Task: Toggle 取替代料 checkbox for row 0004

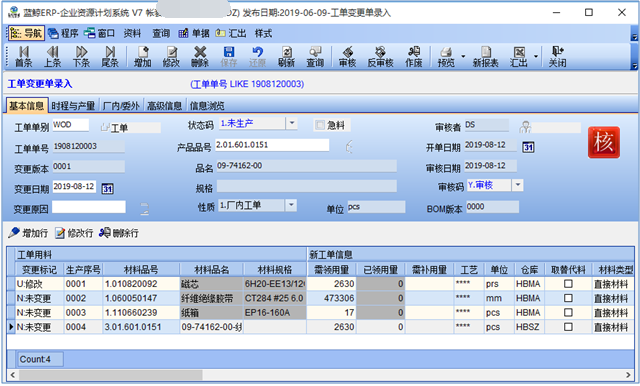Action: 568,327
